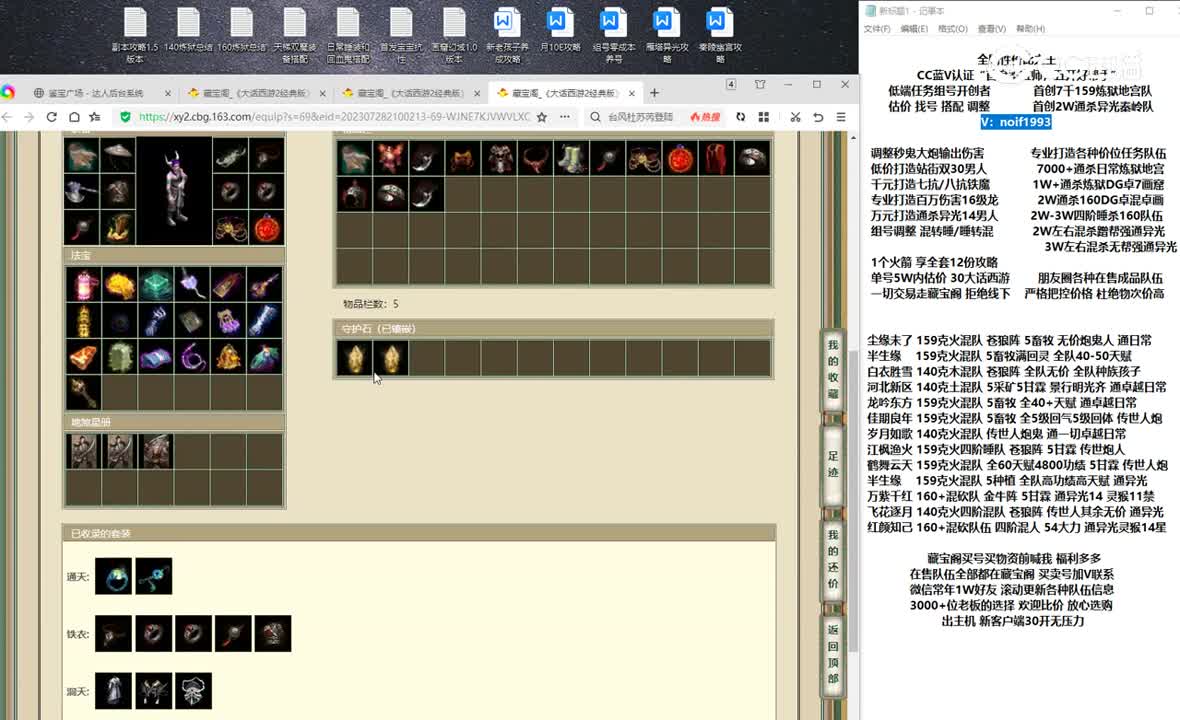This screenshot has height=720, width=1180.
Task: Click the 返回顶部 side button
Action: 832,654
